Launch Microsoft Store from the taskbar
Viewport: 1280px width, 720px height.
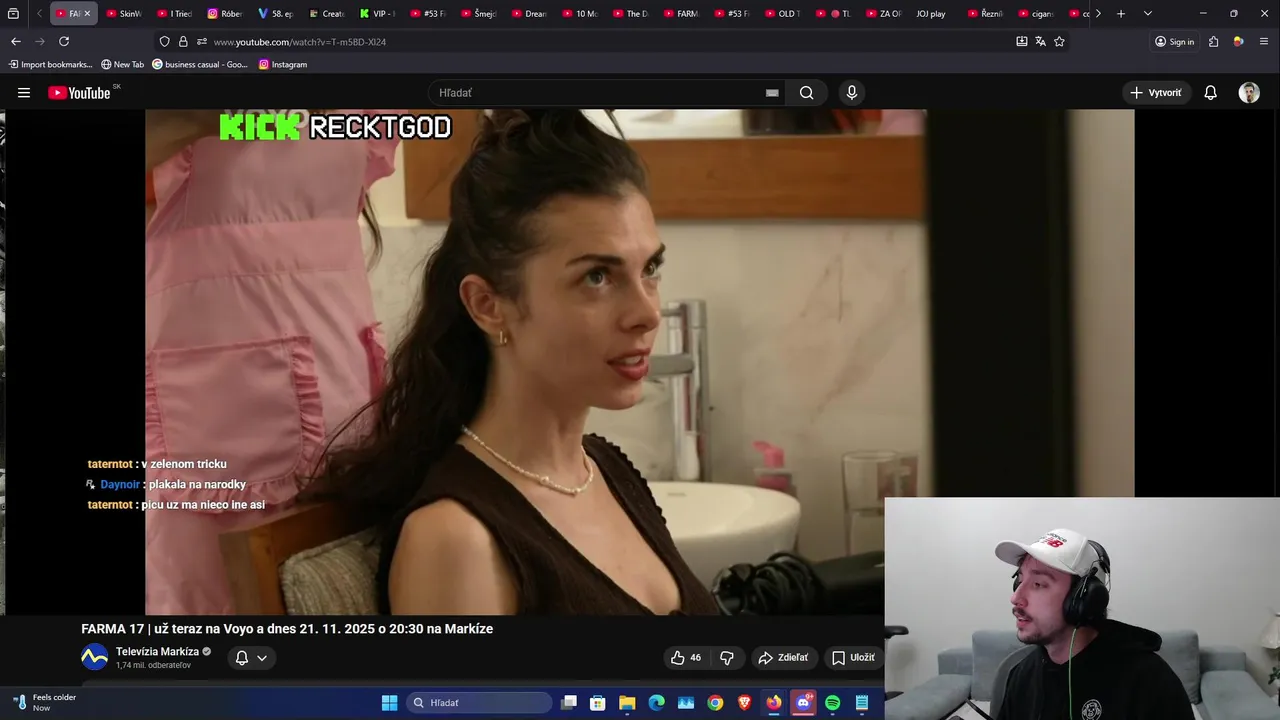[x=597, y=703]
